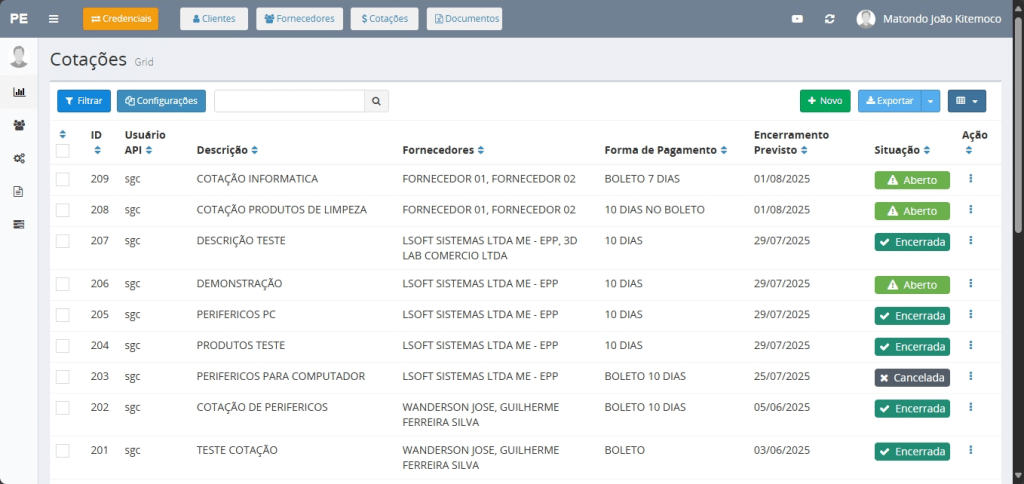Open the Cotações tab
Image resolution: width=1024 pixels, height=484 pixels.
click(385, 19)
